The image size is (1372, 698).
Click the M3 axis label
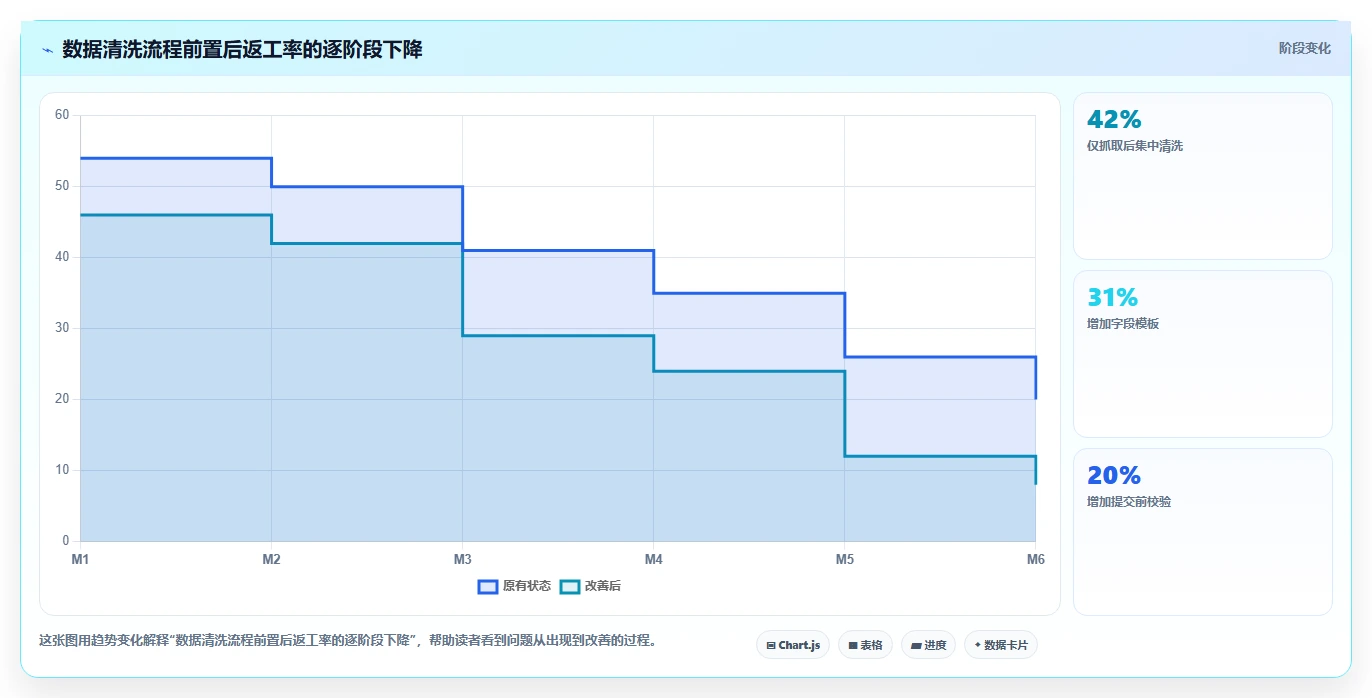click(462, 559)
